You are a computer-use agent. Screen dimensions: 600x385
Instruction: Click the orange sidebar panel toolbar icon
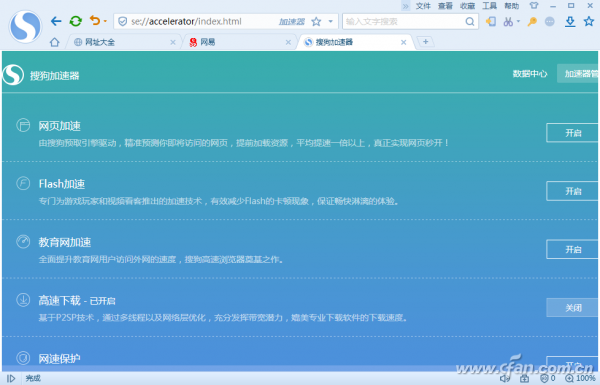click(x=491, y=21)
